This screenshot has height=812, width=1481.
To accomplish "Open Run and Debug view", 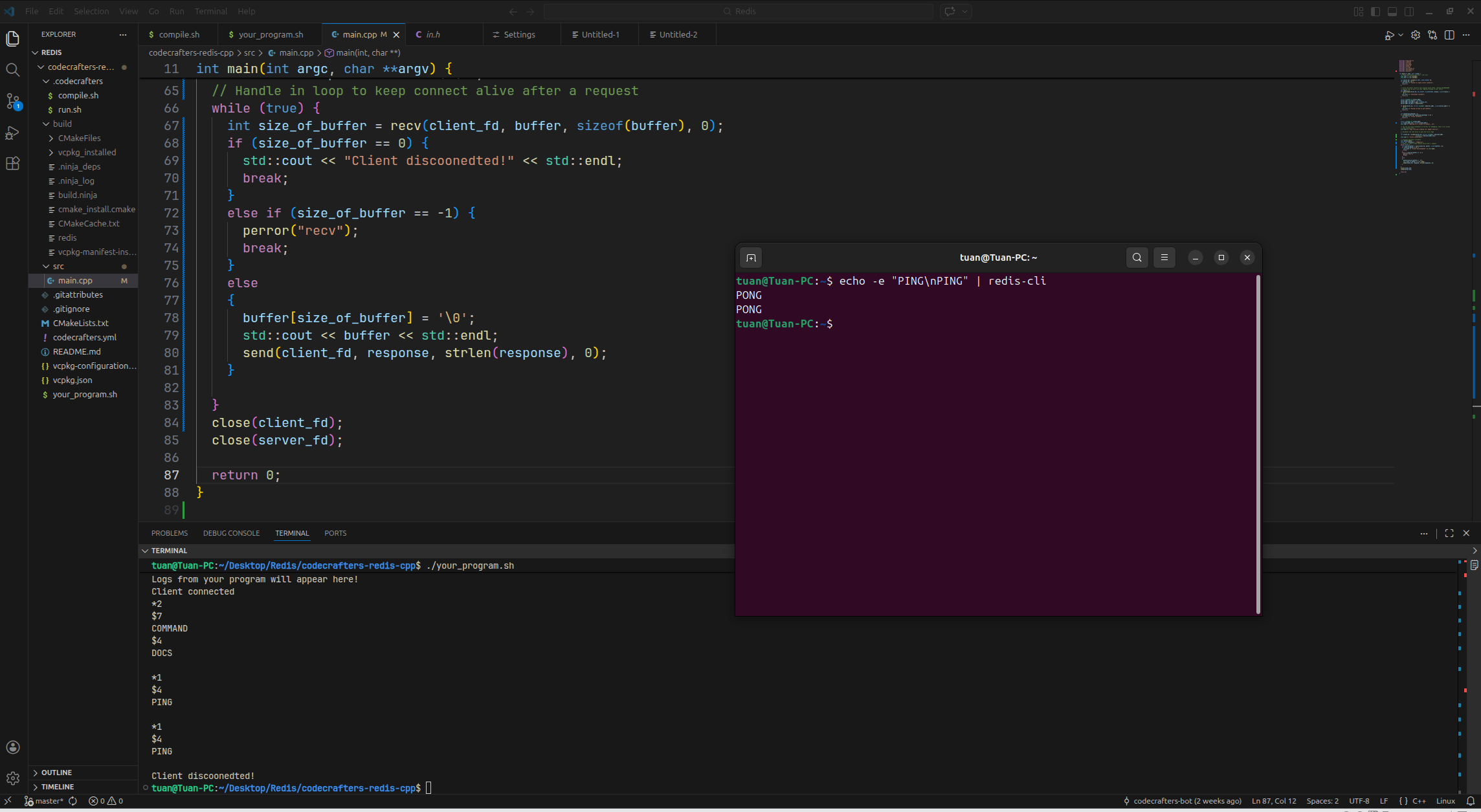I will coord(13,133).
